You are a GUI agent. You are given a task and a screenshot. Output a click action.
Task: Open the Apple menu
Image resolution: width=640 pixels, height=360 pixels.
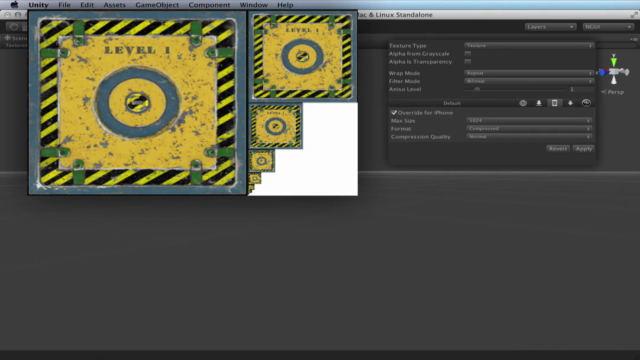(14, 5)
